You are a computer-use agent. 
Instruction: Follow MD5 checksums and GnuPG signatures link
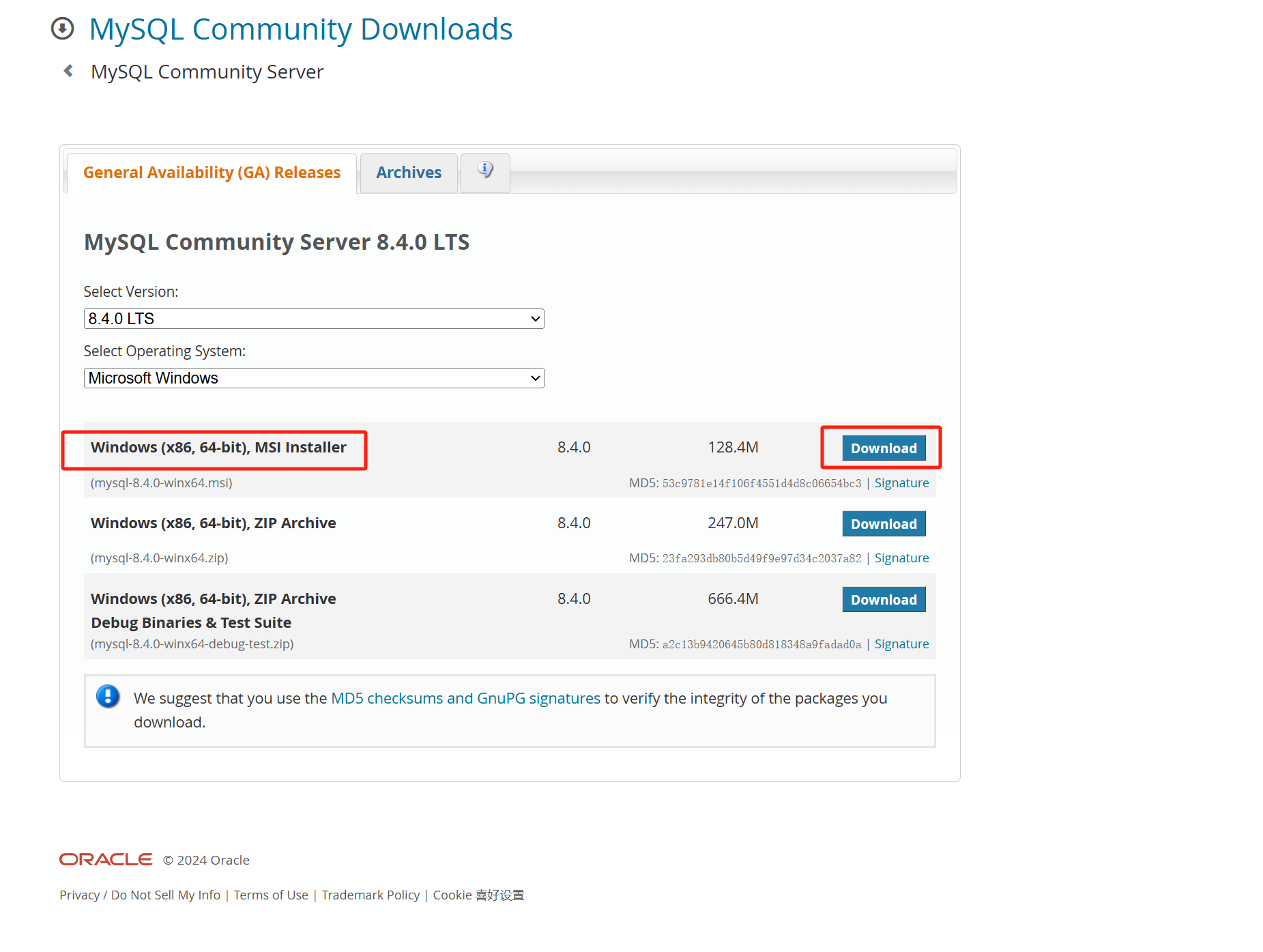point(465,698)
